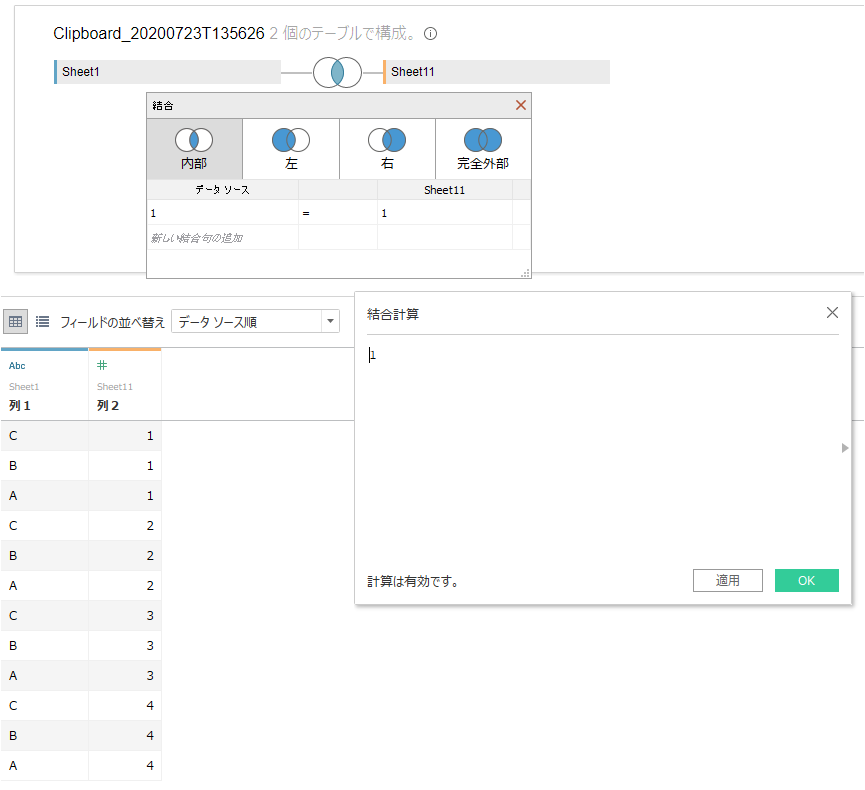Screen dimensions: 865x790
Task: Click the OK button in calculation dialog
Action: tap(807, 580)
